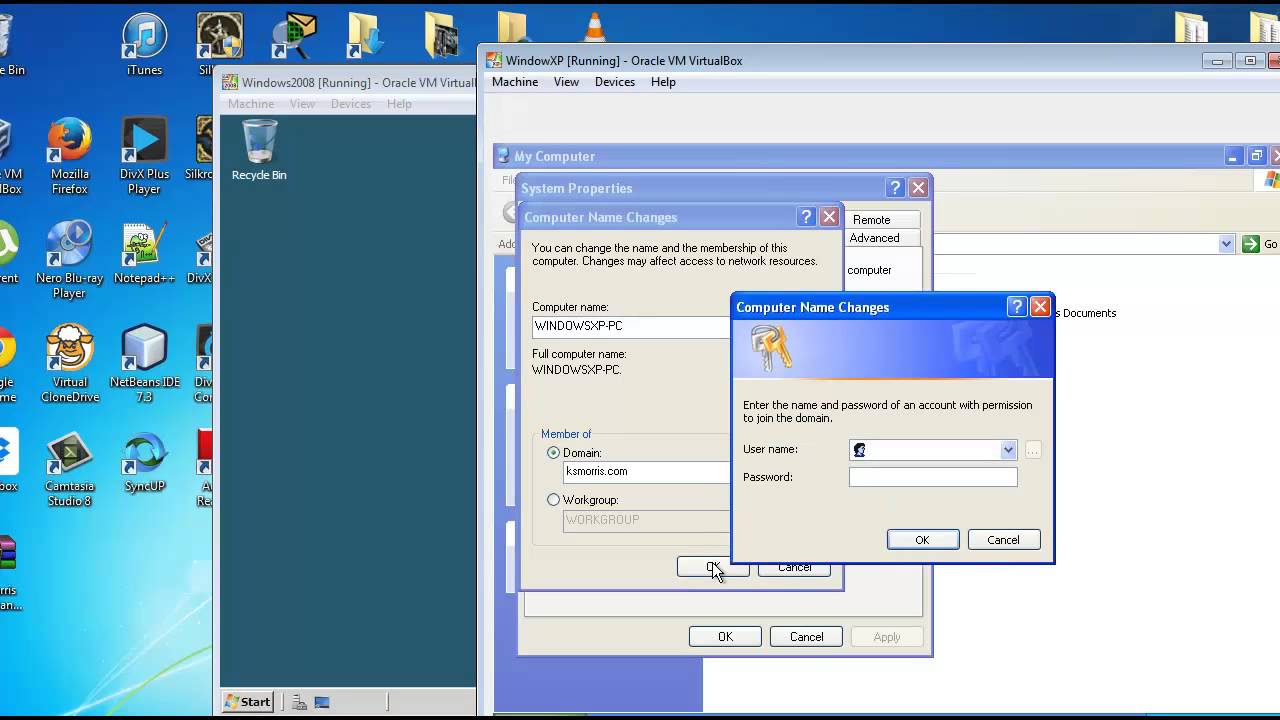Launch the Mozilla Firefox desktop icon
Viewport: 1280px width, 720px height.
(x=69, y=155)
